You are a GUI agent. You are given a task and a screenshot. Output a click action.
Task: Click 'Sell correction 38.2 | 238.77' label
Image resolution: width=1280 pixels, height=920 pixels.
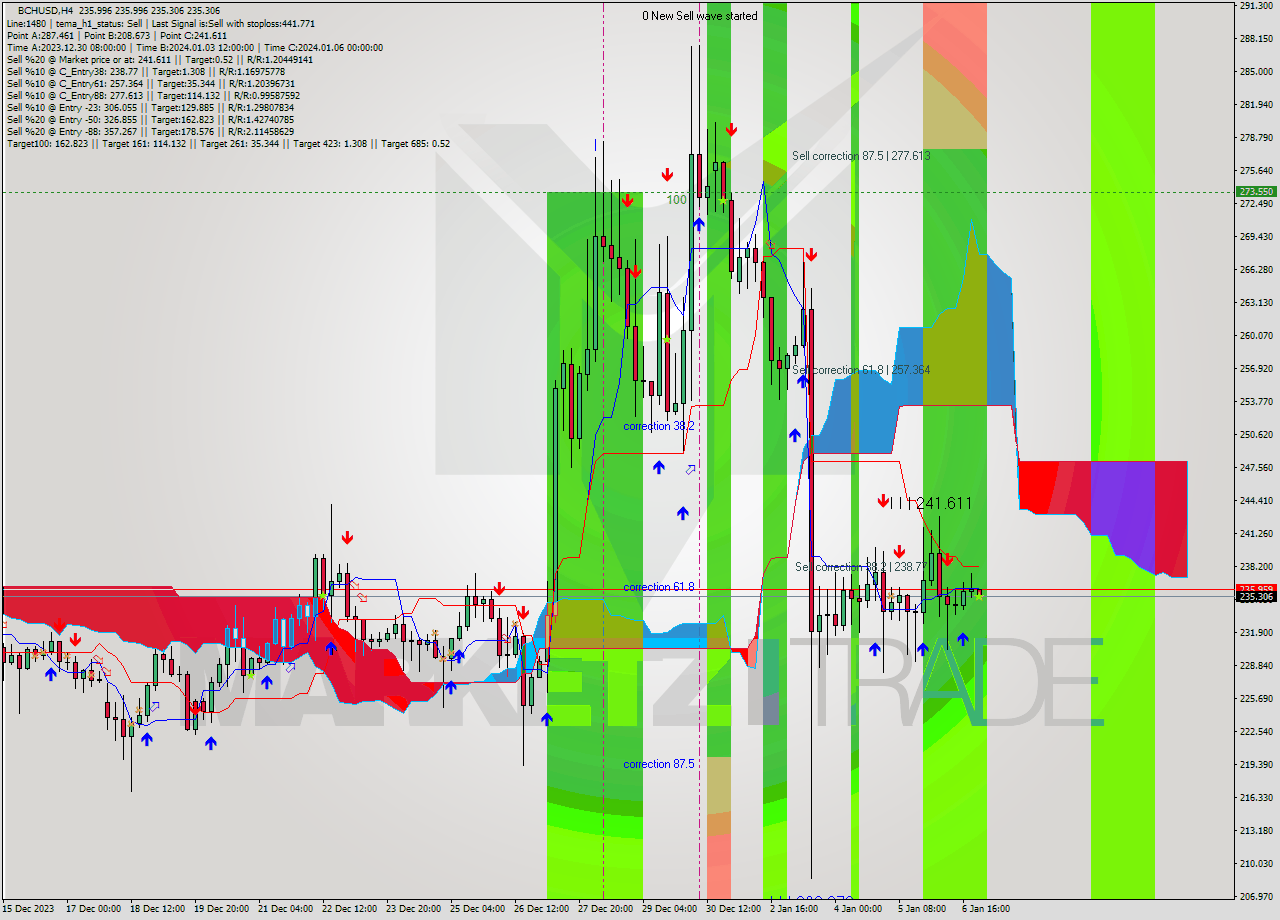click(860, 567)
